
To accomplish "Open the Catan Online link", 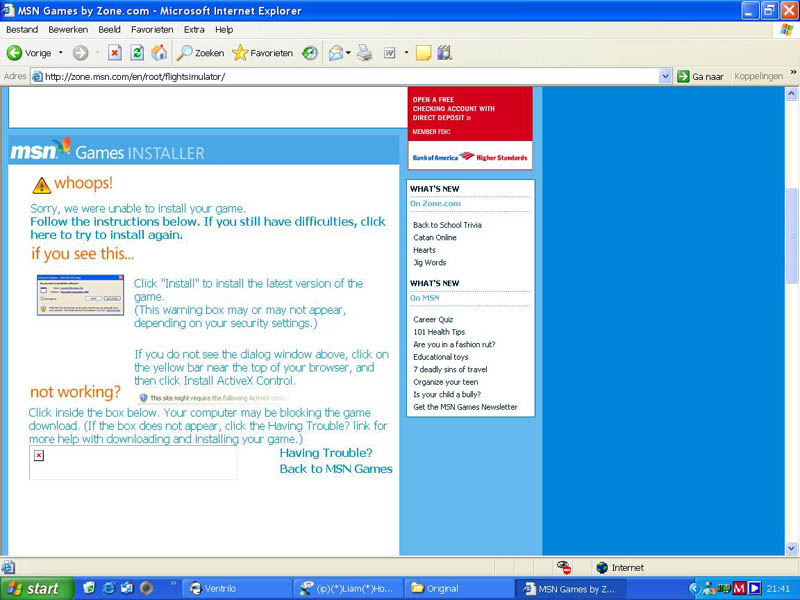I will pyautogui.click(x=434, y=238).
